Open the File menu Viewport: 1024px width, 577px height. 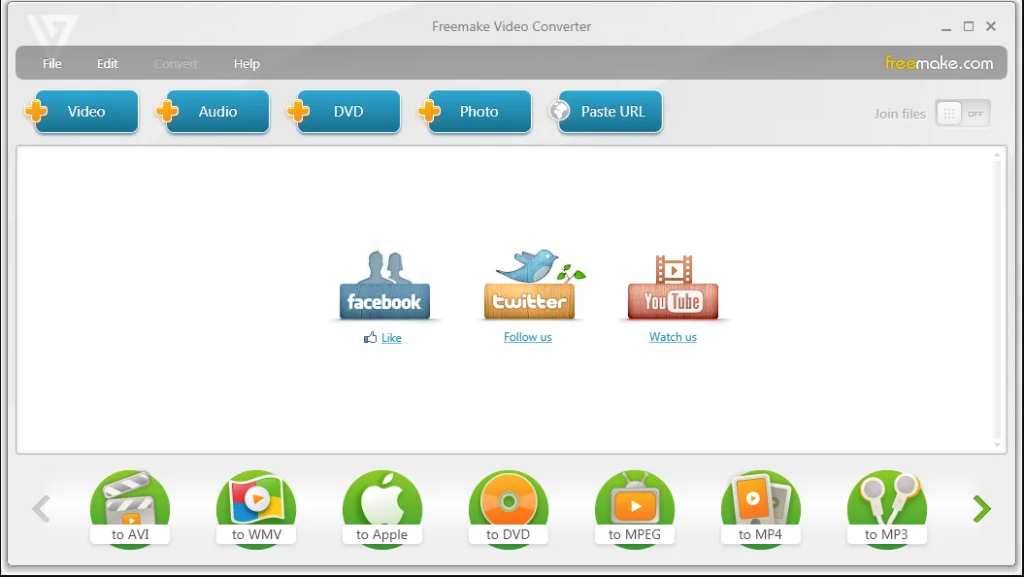(52, 63)
